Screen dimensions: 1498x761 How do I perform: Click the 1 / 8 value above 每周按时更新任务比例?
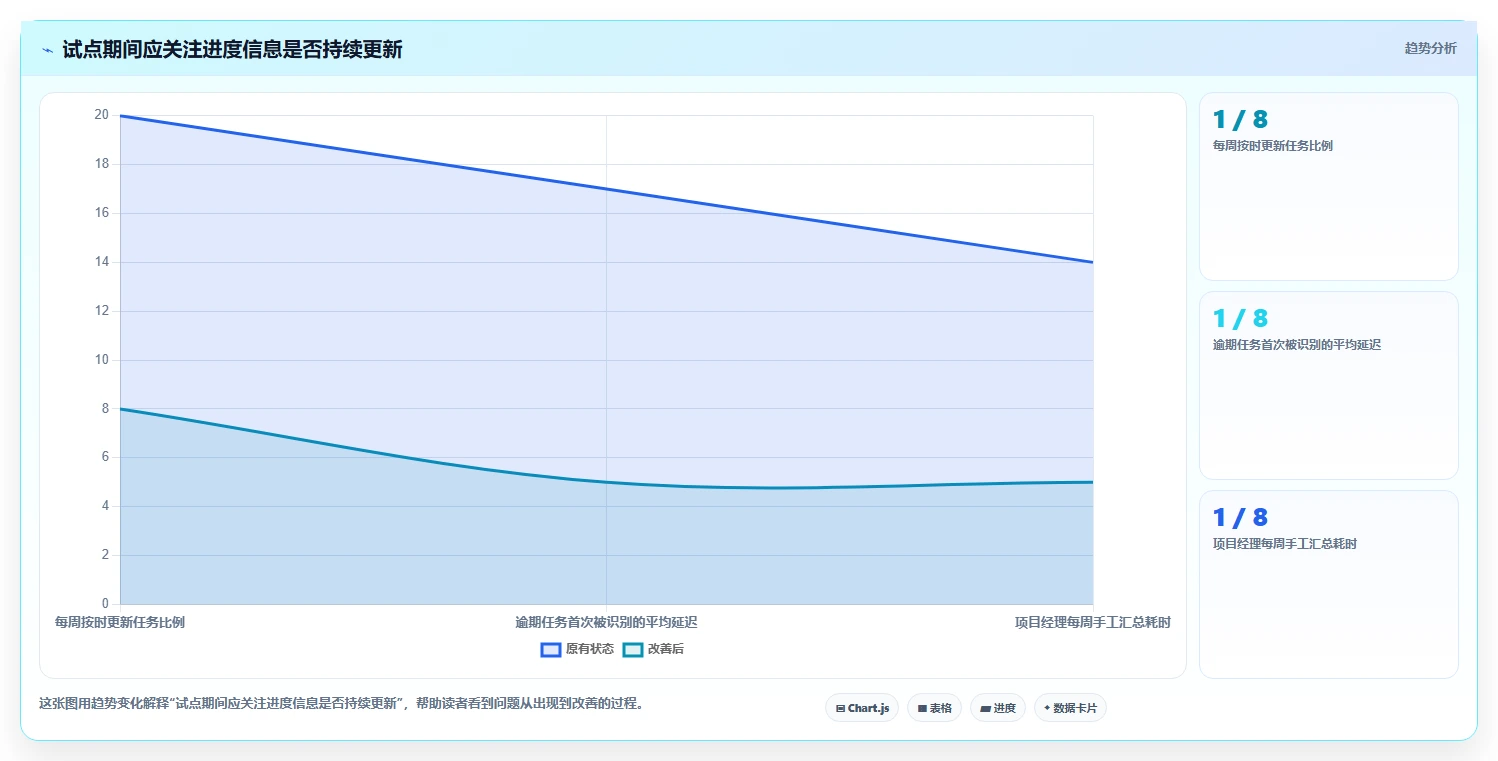click(1240, 120)
